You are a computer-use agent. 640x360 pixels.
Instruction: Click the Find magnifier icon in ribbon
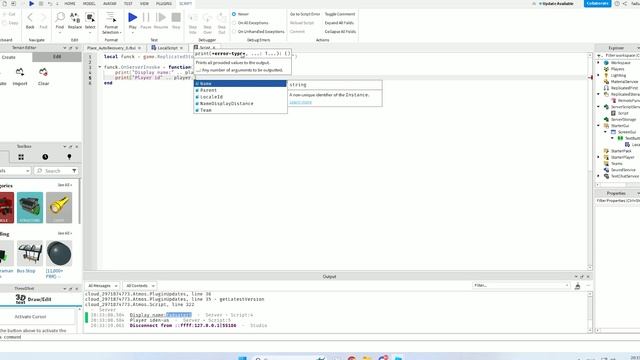(x=60, y=18)
